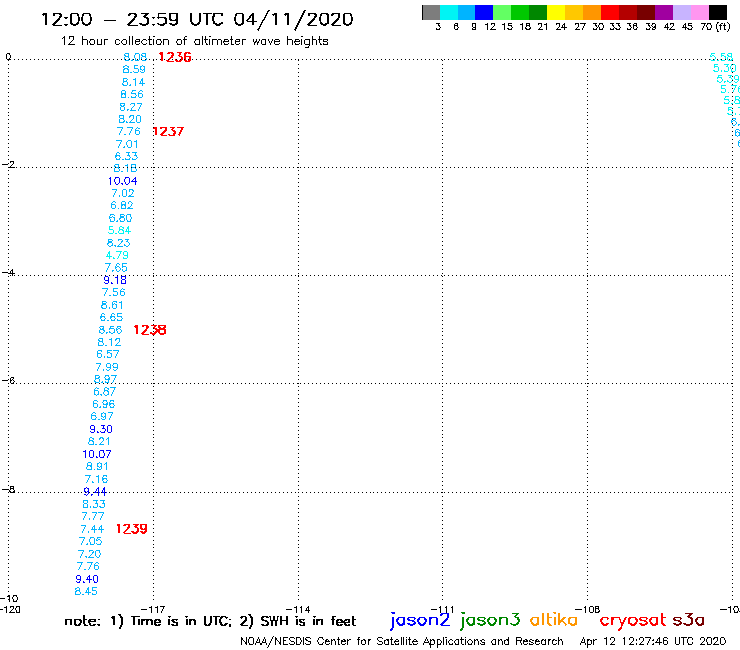Screen dimensions: 740x650
Task: Click the wave height value 8.33
Action: [94, 504]
